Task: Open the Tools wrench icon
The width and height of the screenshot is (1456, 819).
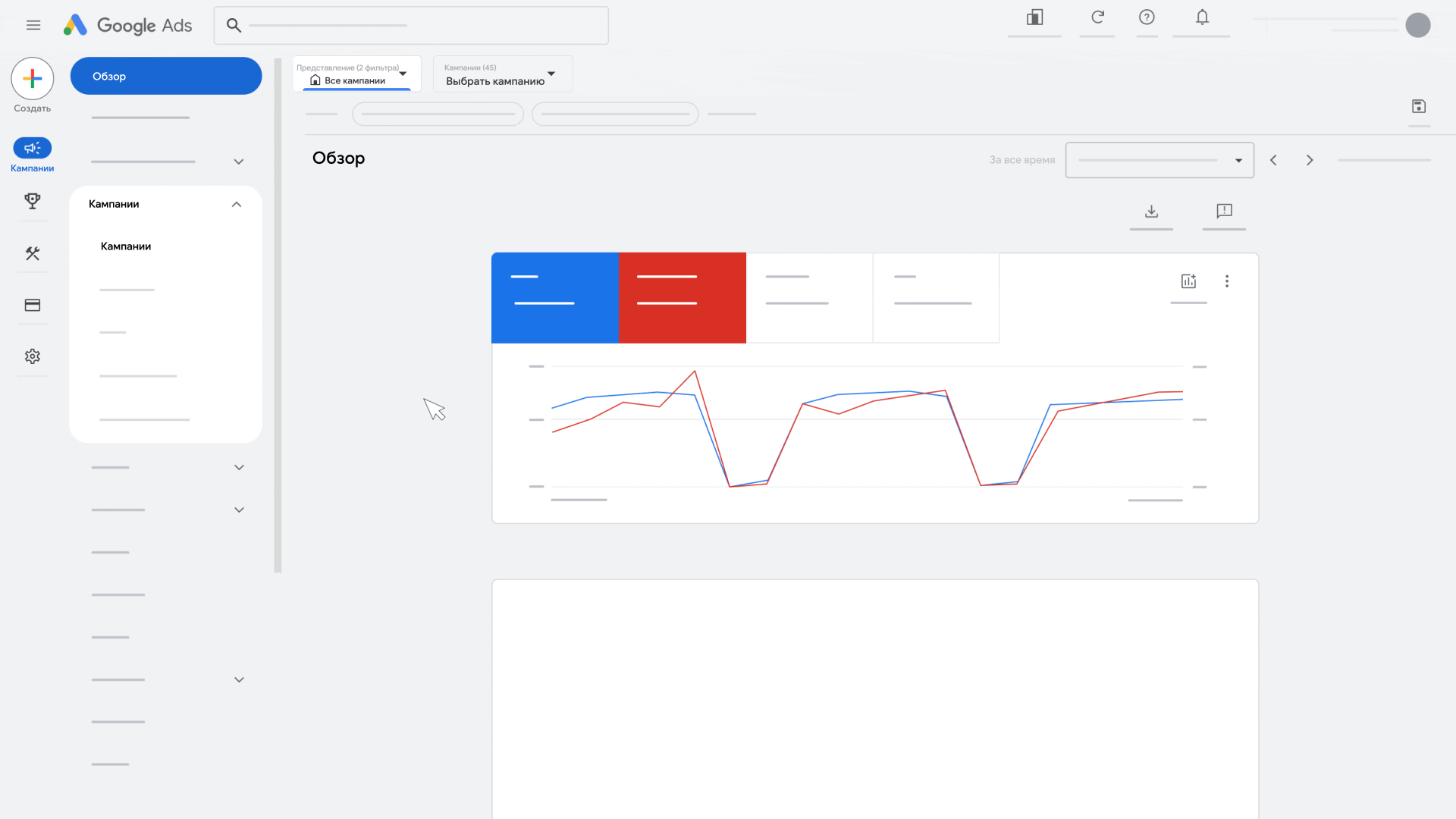Action: coord(33,253)
